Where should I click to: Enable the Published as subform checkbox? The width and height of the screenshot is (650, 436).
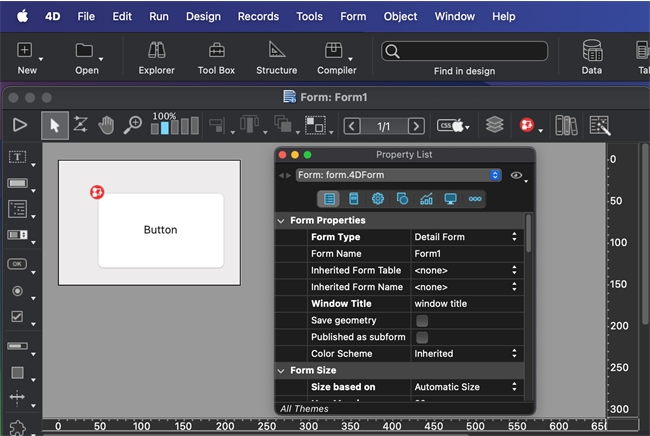pyautogui.click(x=422, y=338)
